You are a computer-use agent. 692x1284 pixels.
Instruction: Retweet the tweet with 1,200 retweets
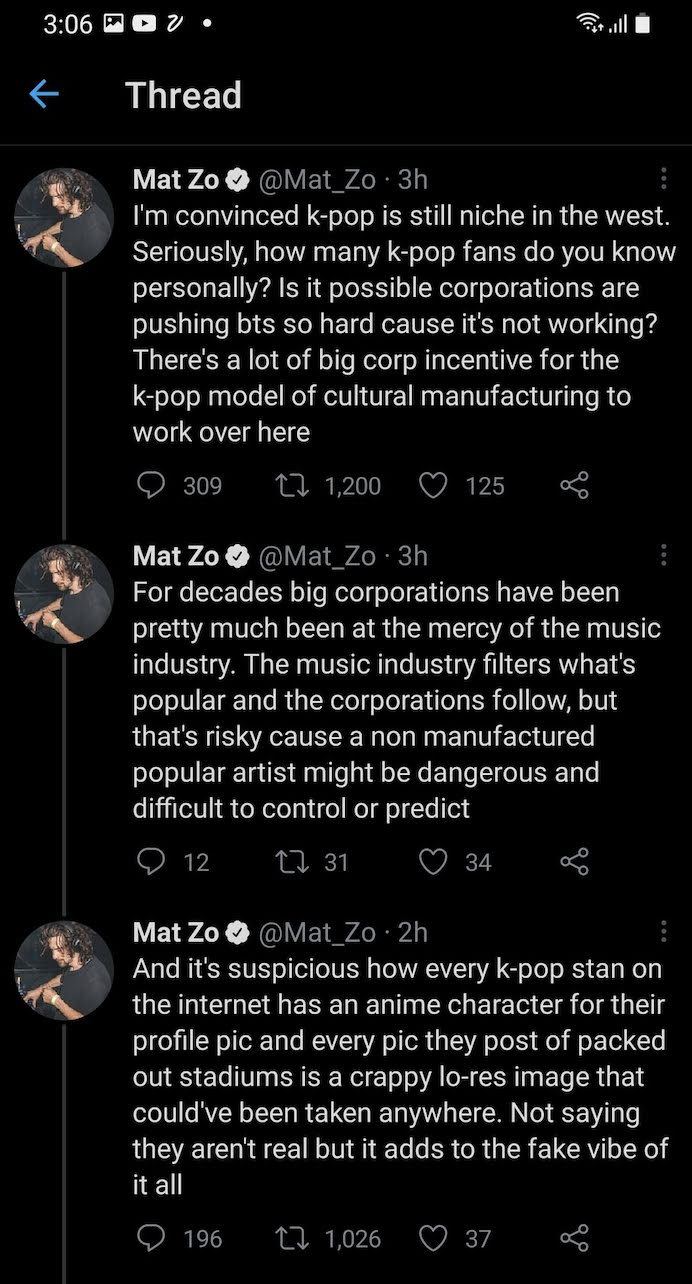point(290,486)
